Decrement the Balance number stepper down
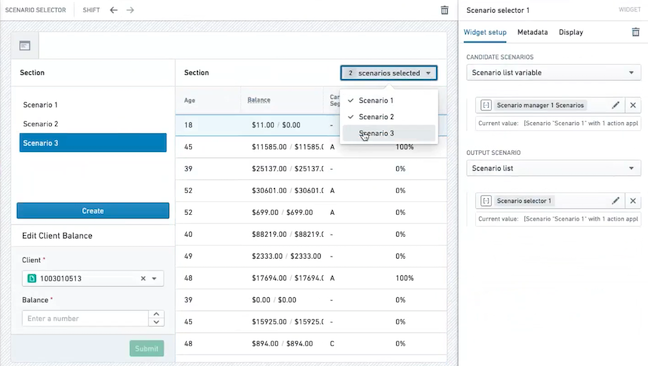 pos(156,322)
